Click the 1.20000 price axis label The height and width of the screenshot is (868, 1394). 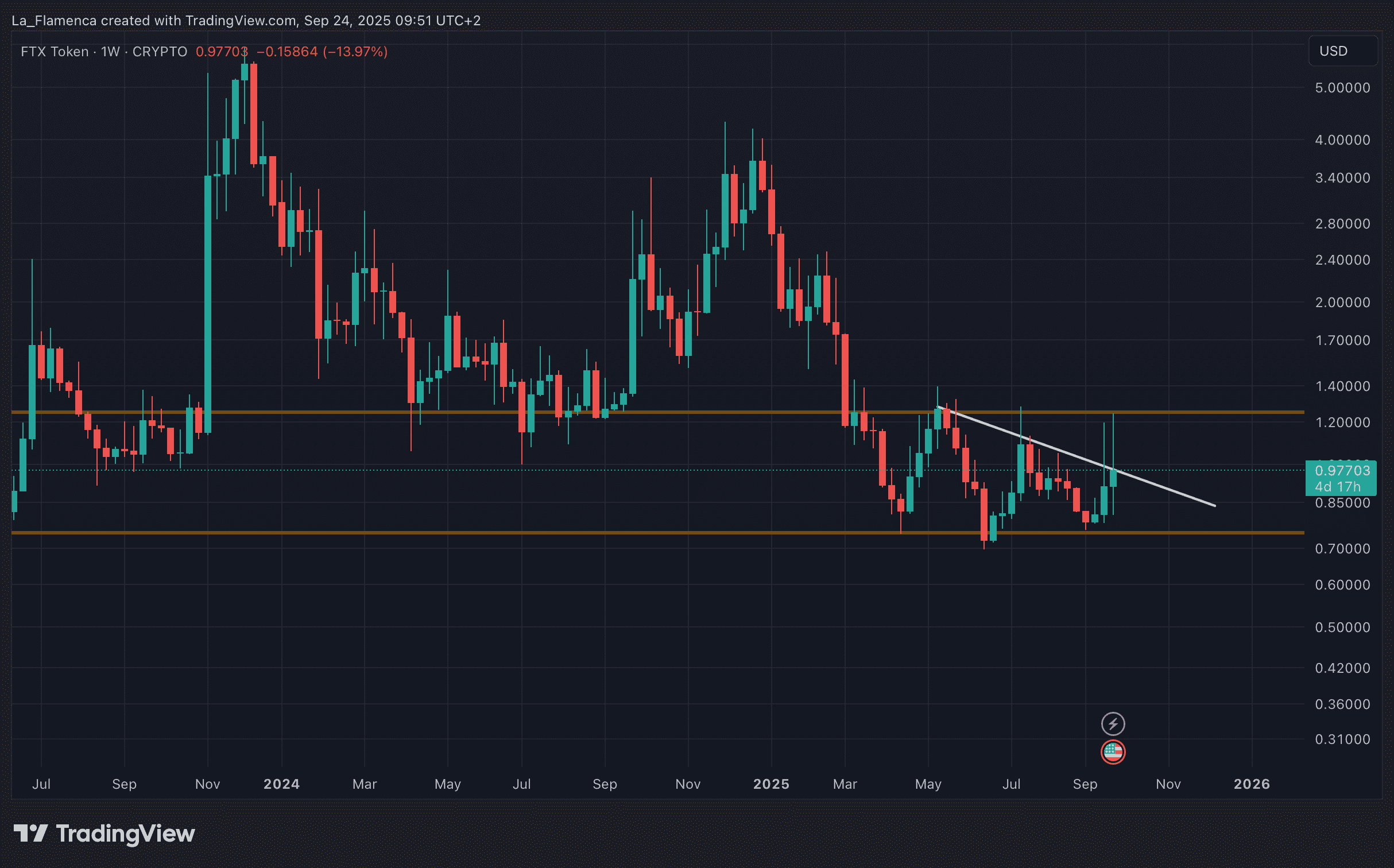1342,423
